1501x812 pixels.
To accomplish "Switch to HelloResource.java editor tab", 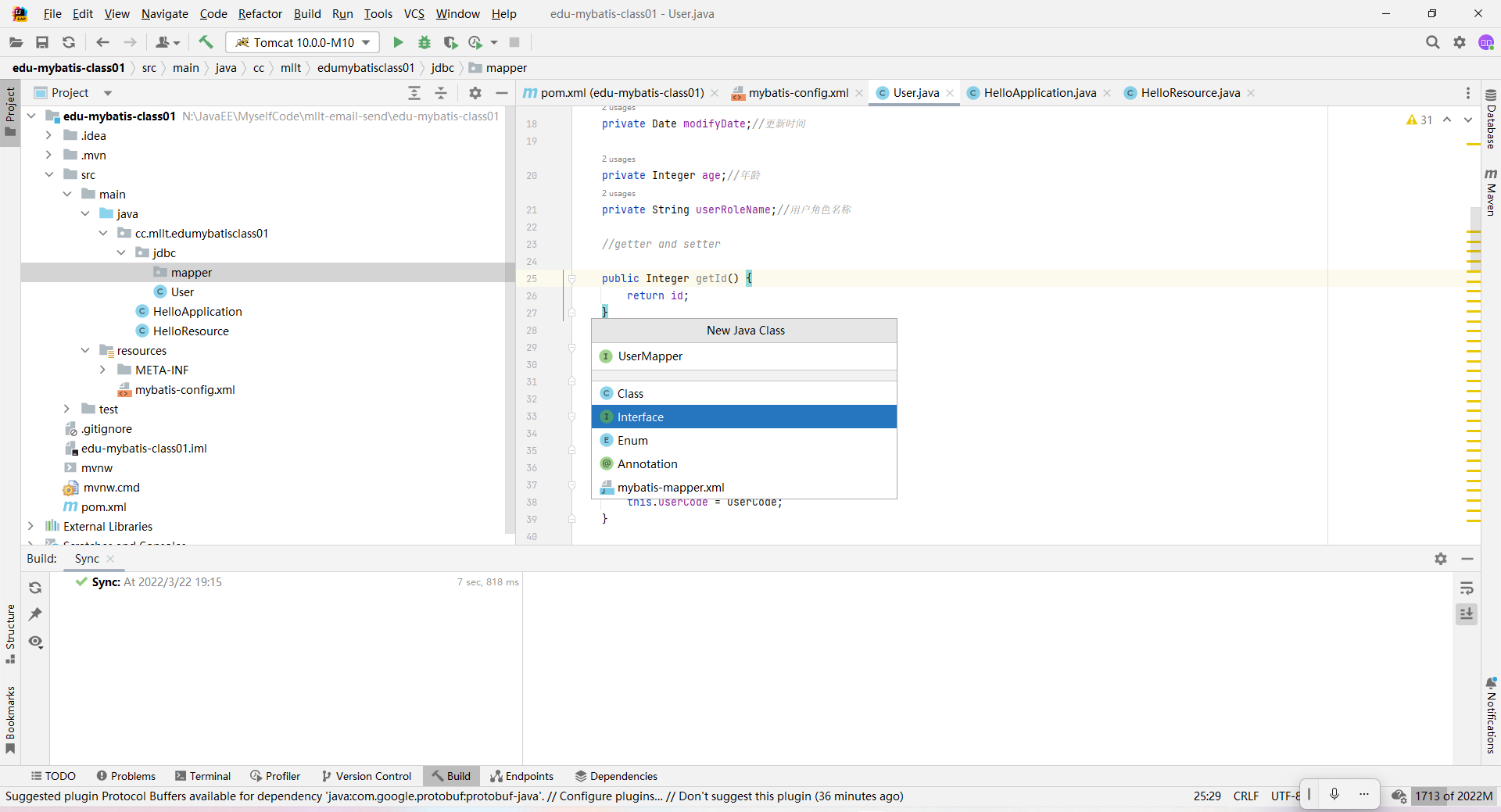I will (x=1190, y=93).
